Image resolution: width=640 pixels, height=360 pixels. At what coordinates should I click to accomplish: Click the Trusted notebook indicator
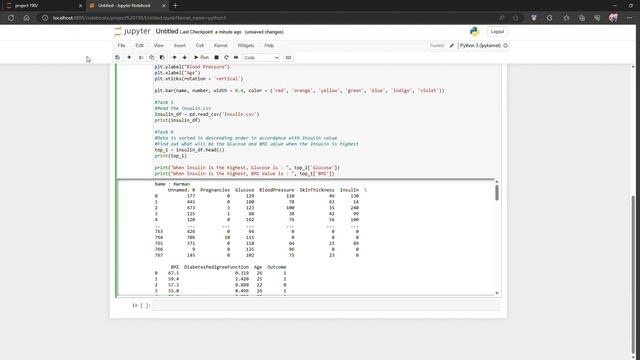(436, 46)
